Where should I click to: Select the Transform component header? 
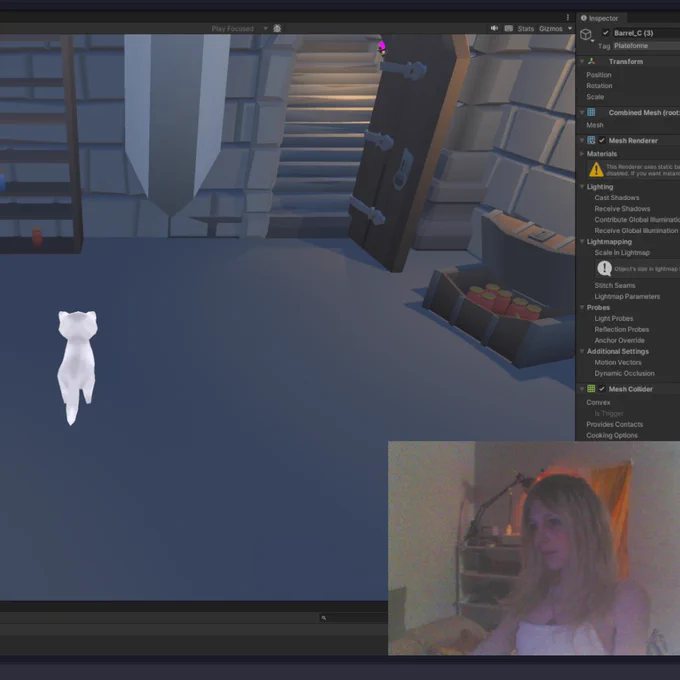628,62
